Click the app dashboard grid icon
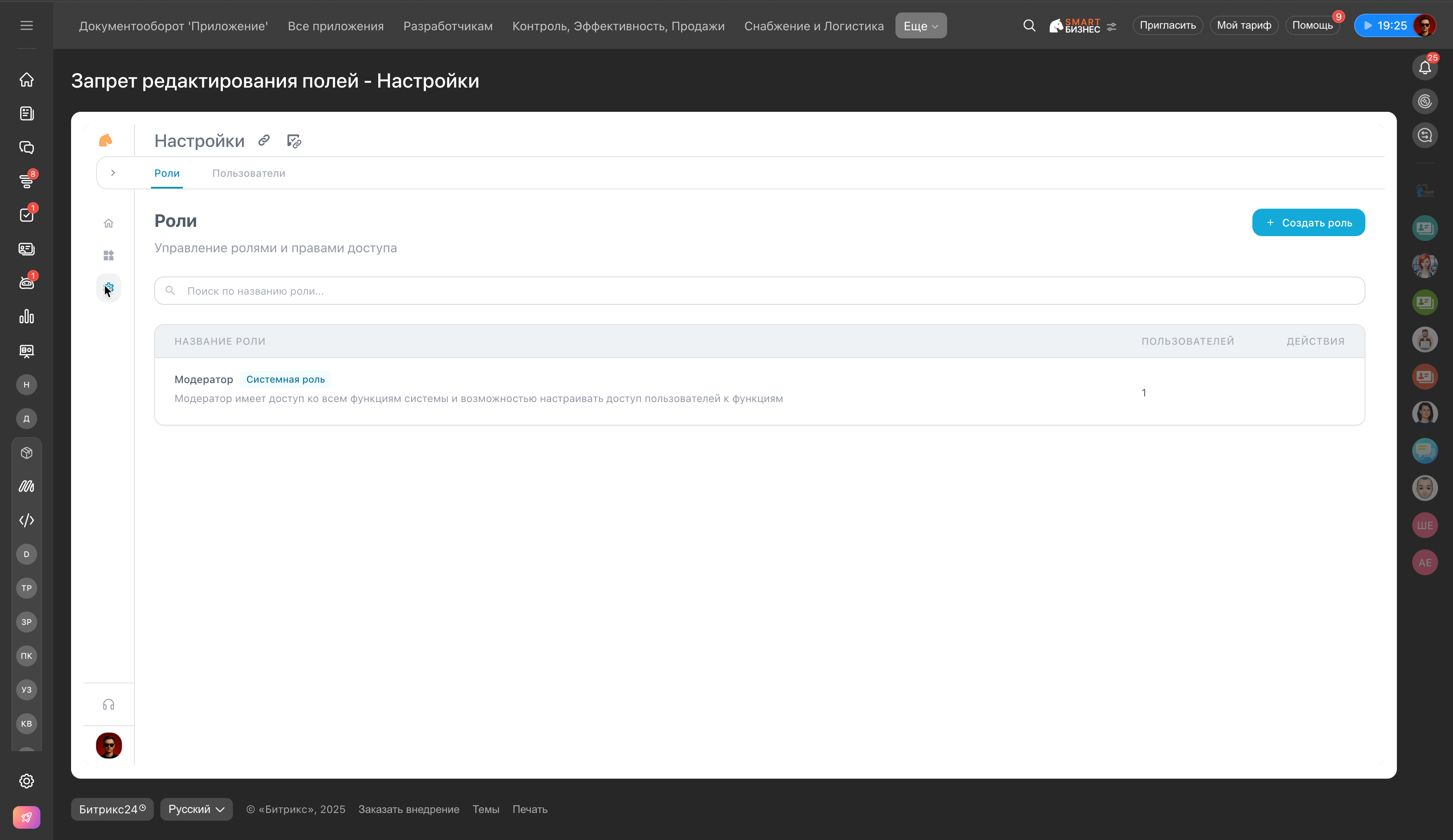Image resolution: width=1453 pixels, height=840 pixels. point(108,256)
